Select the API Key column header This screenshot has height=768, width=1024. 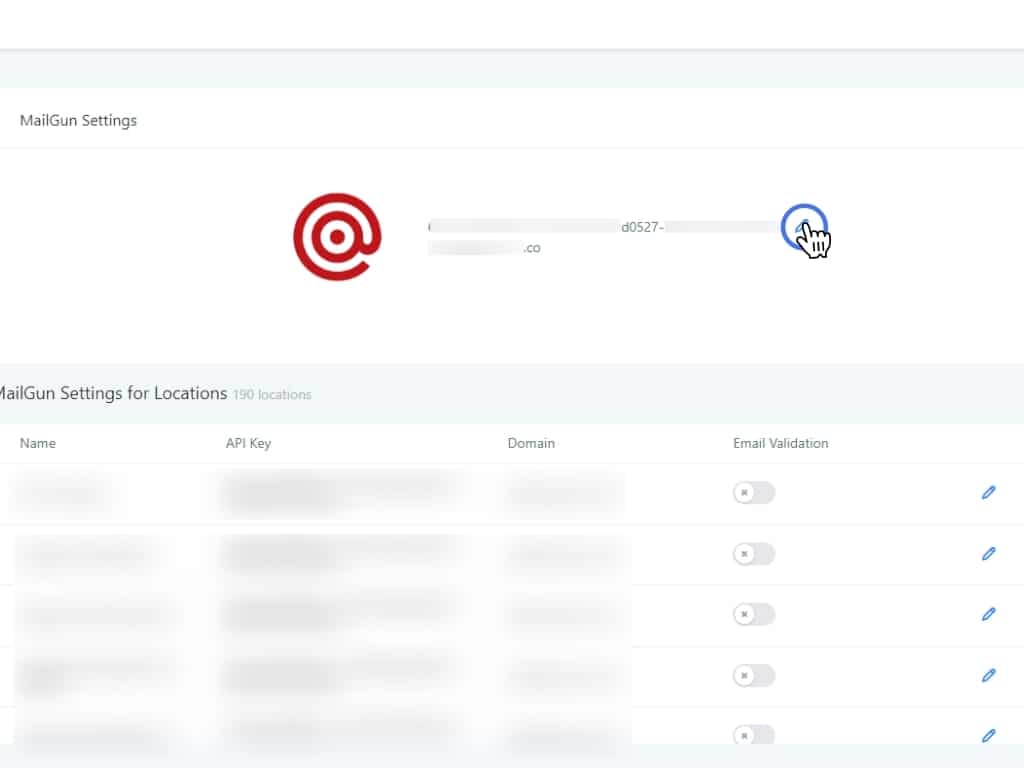[x=248, y=443]
